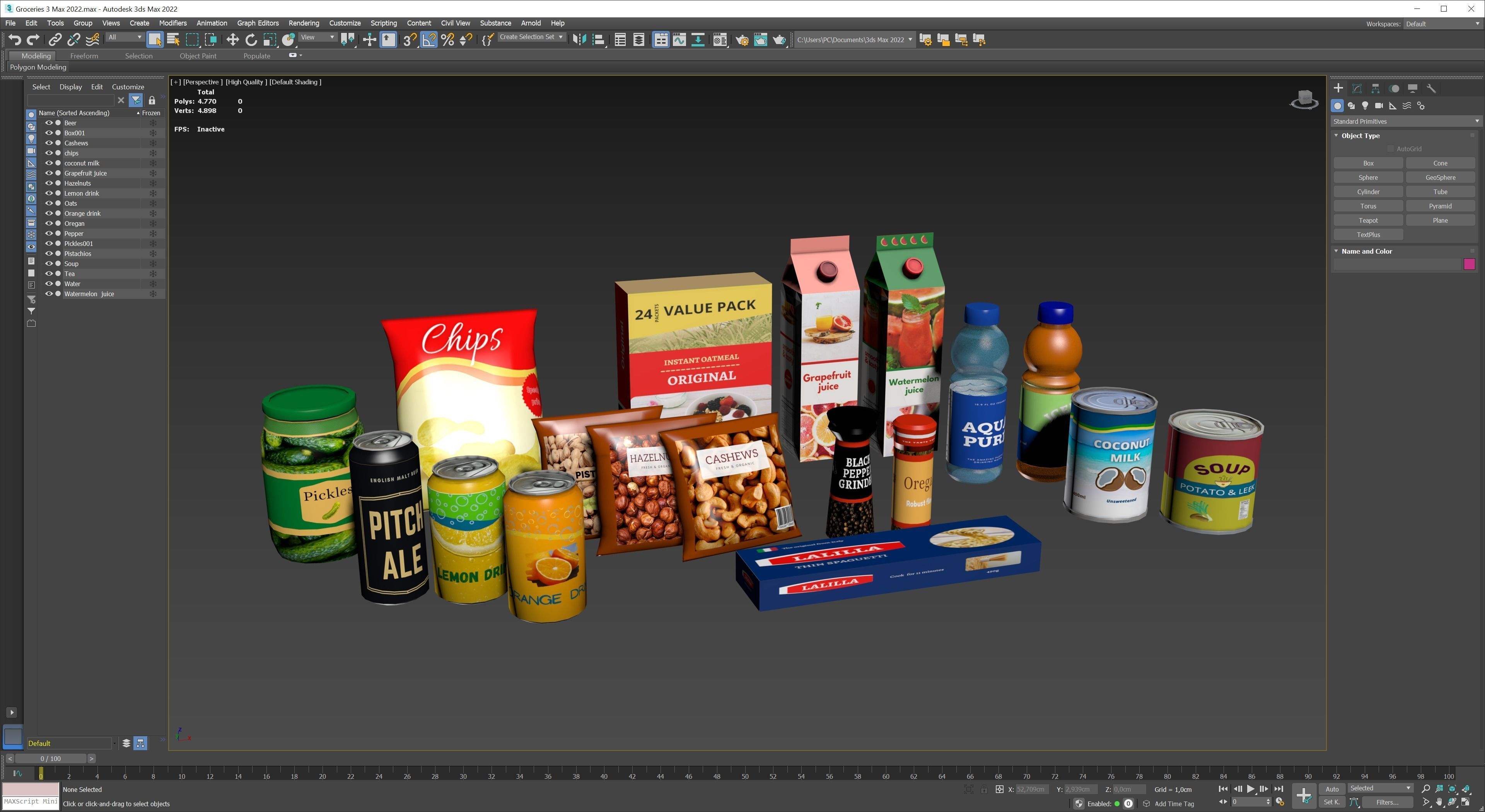Hide the Beer object eye icon
The height and width of the screenshot is (812, 1485).
click(49, 123)
